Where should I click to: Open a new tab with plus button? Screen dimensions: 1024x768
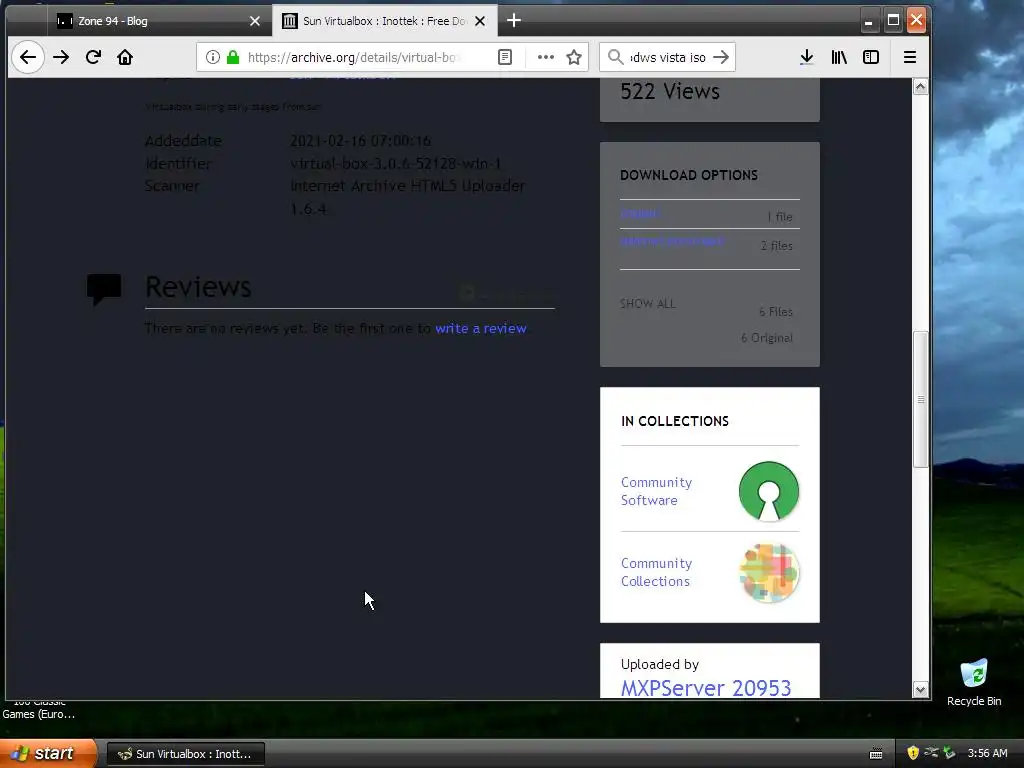(x=514, y=21)
